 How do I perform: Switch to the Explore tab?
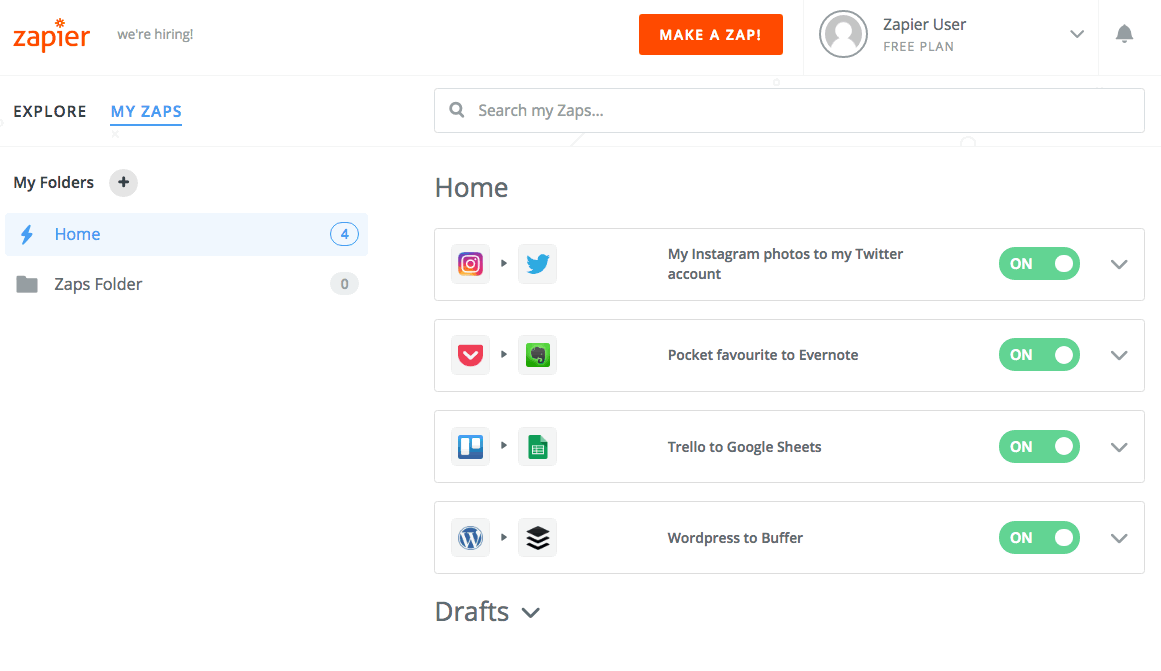click(50, 111)
